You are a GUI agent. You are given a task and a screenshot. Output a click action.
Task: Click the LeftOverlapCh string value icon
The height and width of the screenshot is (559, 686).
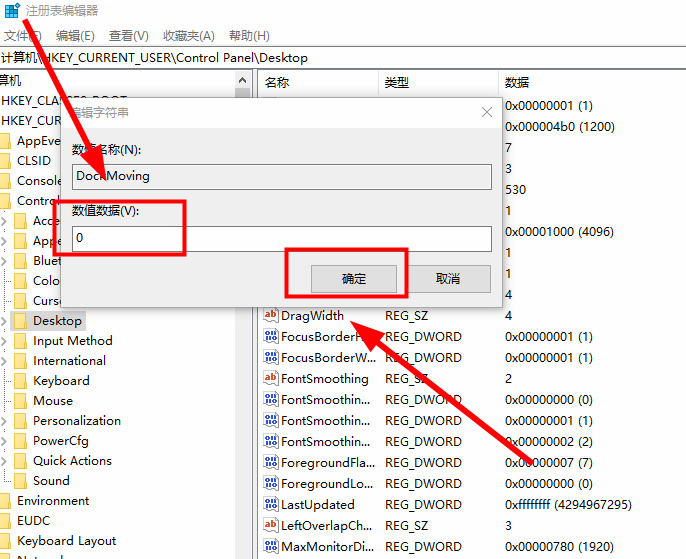pyautogui.click(x=270, y=526)
